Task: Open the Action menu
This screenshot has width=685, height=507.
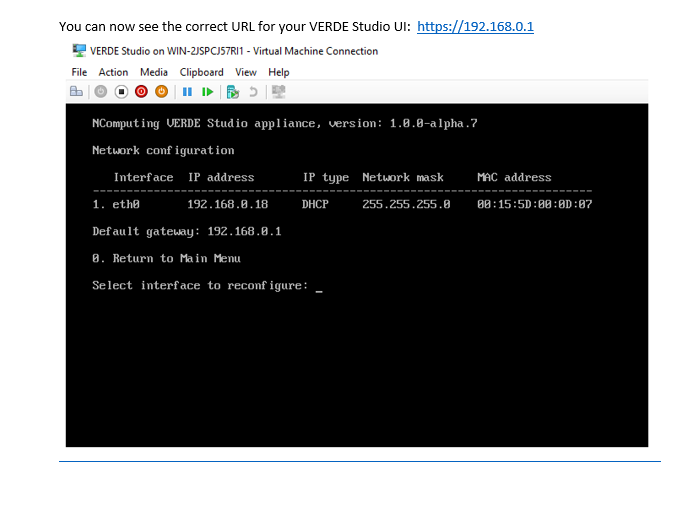Action: (x=113, y=72)
